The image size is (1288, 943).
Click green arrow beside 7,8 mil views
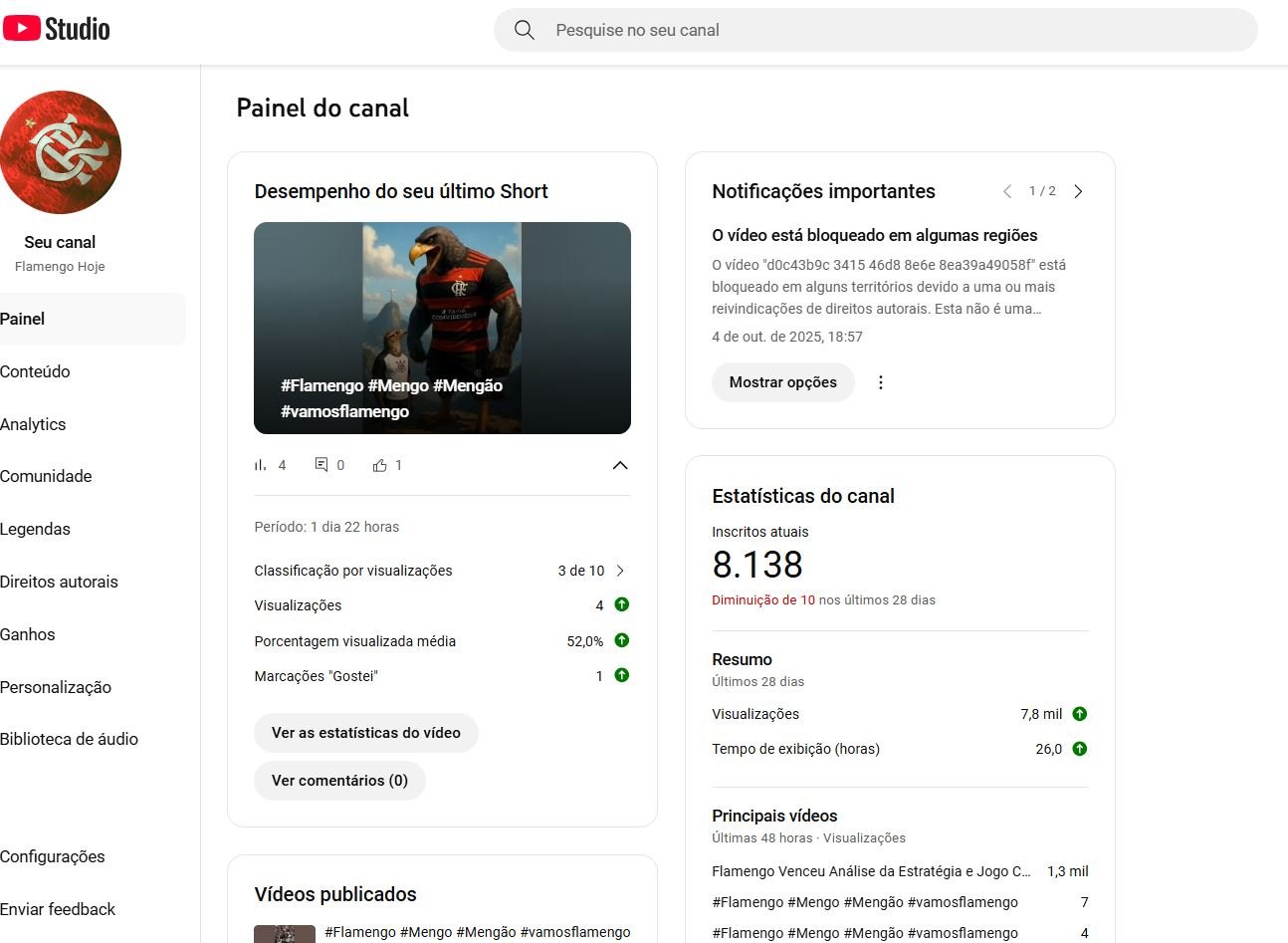pos(1080,714)
